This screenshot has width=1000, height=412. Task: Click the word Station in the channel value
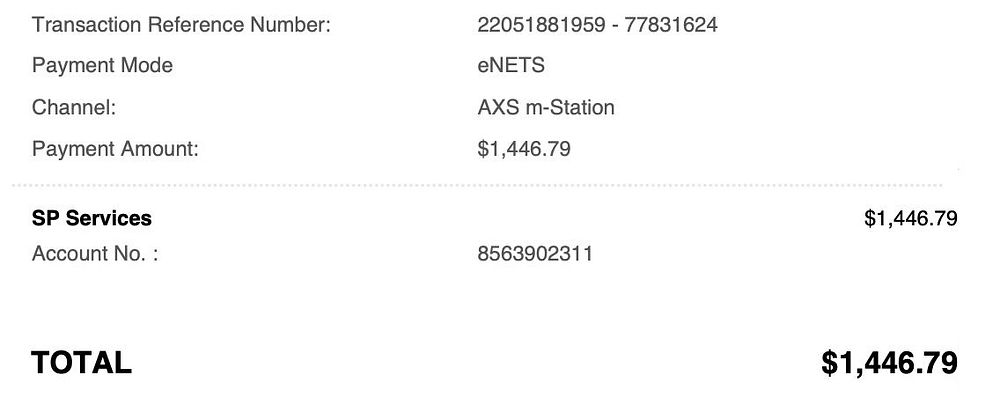[x=582, y=107]
